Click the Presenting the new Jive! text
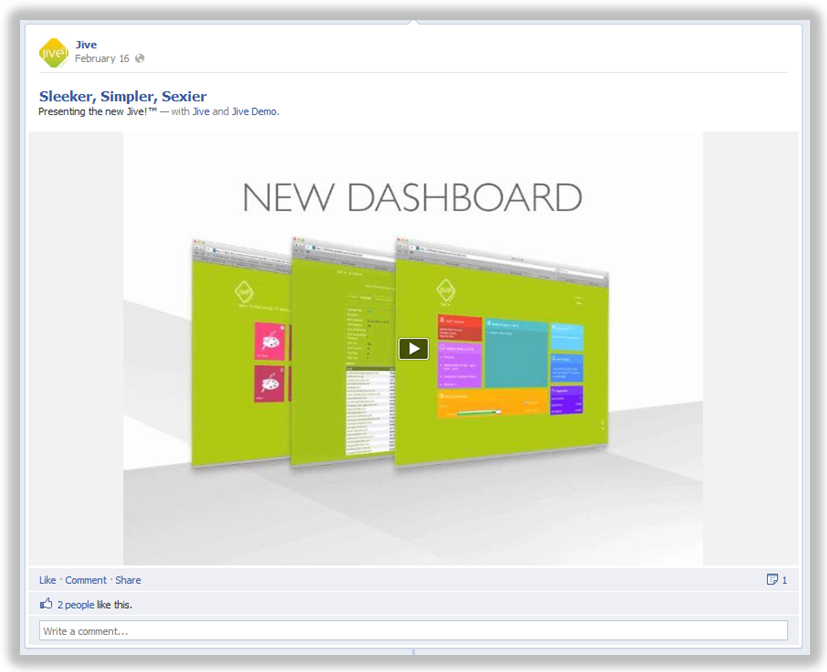This screenshot has height=672, width=827. click(x=98, y=112)
